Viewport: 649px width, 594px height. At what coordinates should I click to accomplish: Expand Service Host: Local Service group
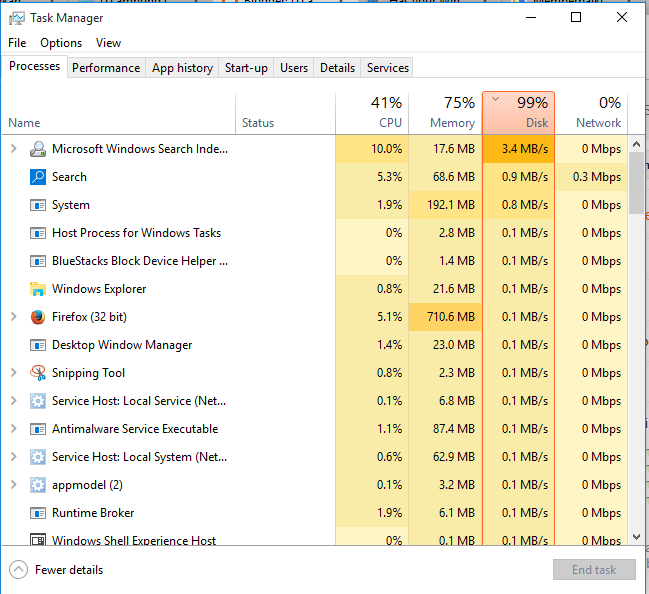[x=14, y=401]
